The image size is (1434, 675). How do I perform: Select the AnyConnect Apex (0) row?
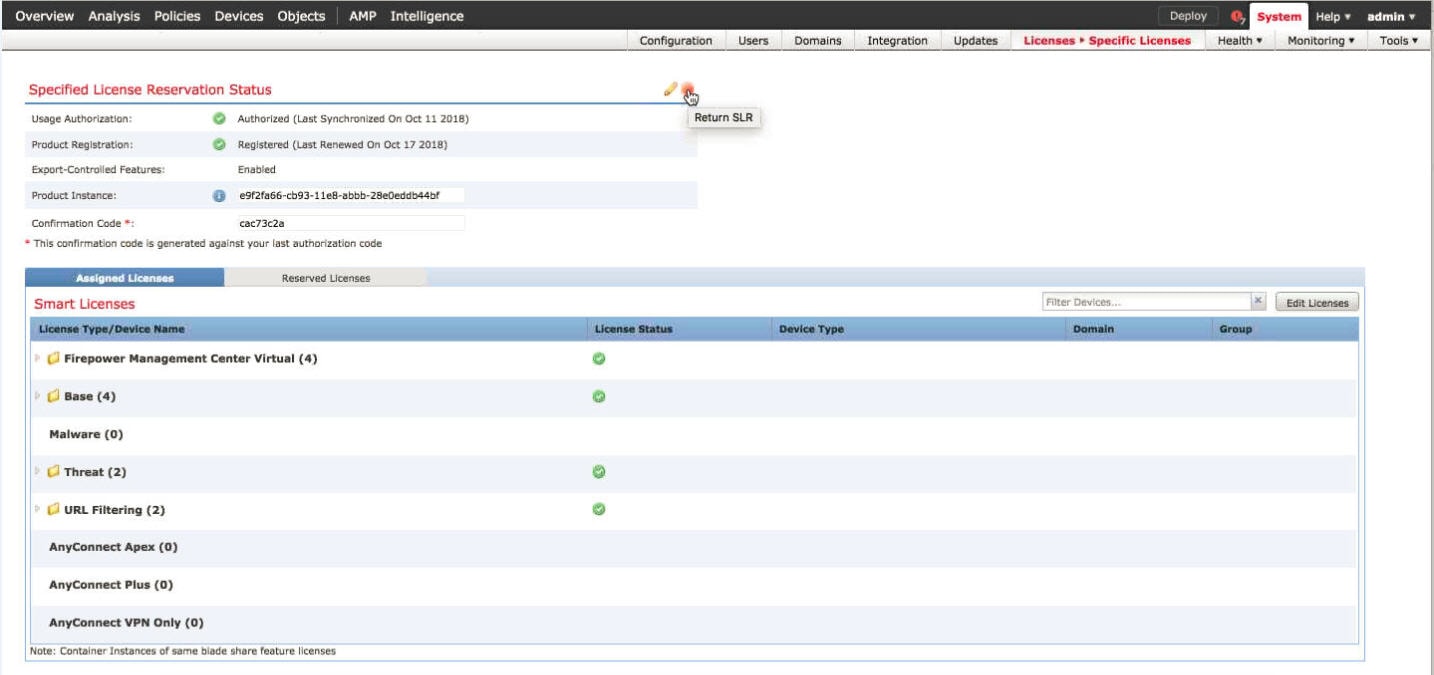point(694,548)
